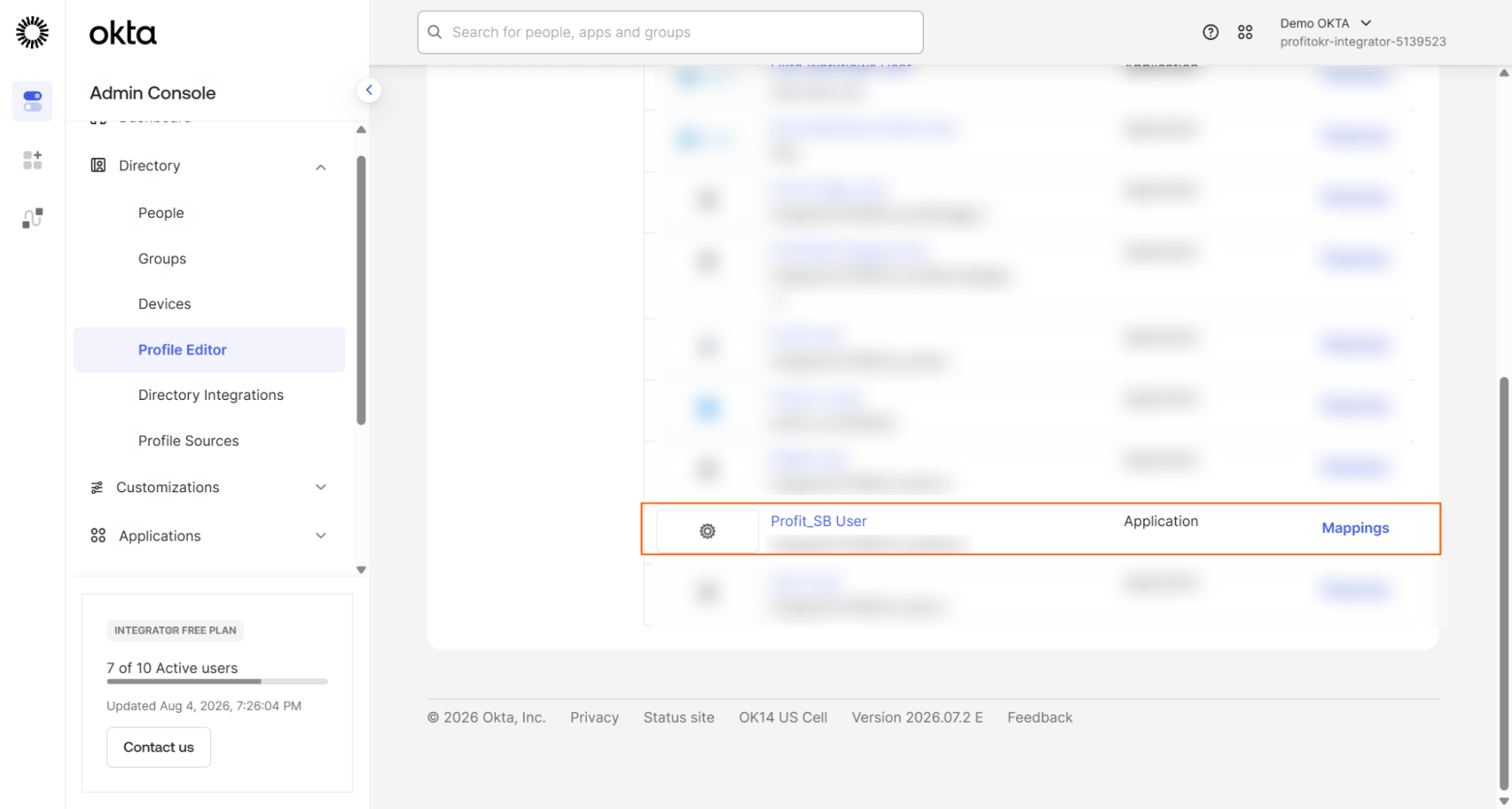Click the sidebar scroll down arrow

[x=362, y=570]
